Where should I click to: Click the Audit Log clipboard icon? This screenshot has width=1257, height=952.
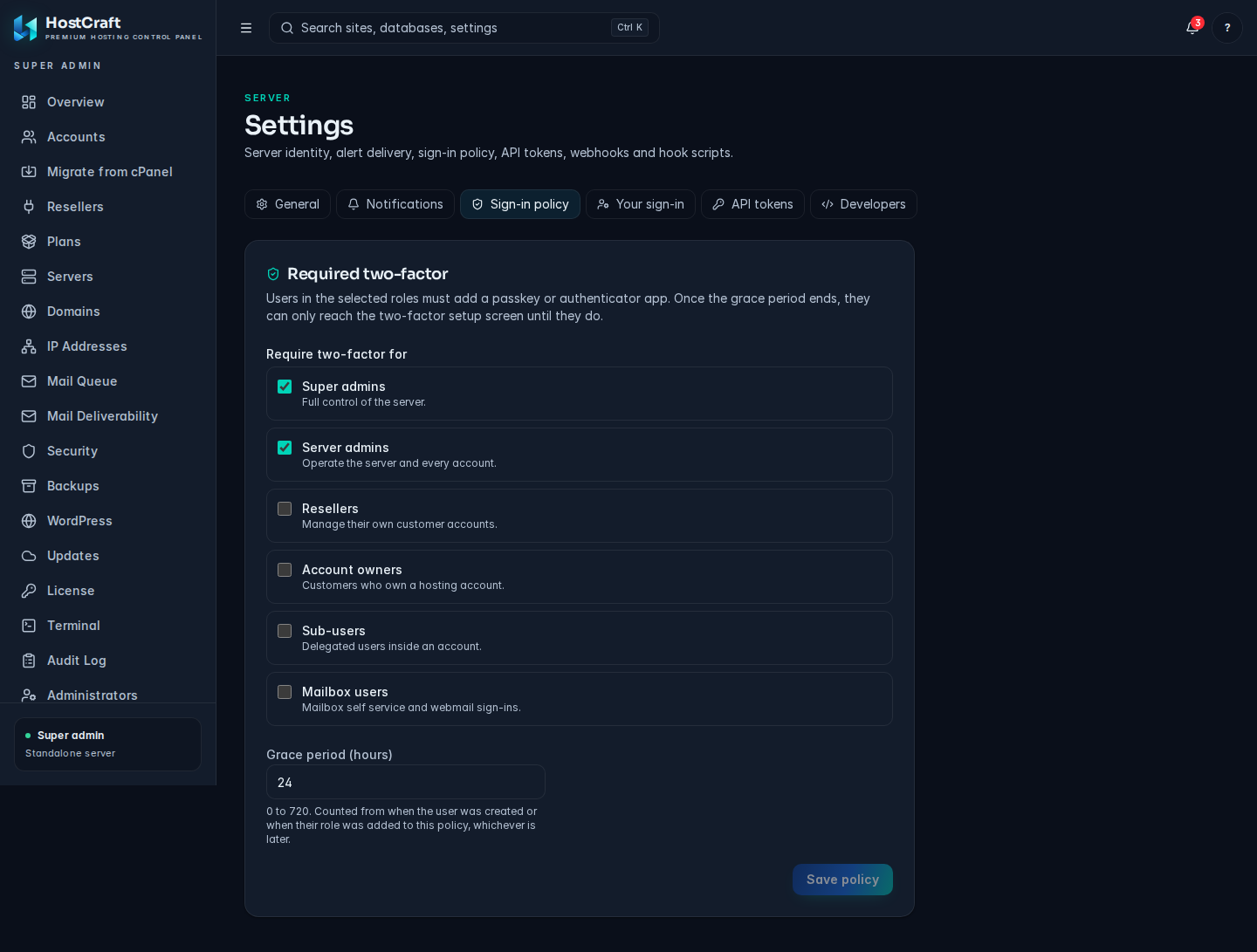29,661
